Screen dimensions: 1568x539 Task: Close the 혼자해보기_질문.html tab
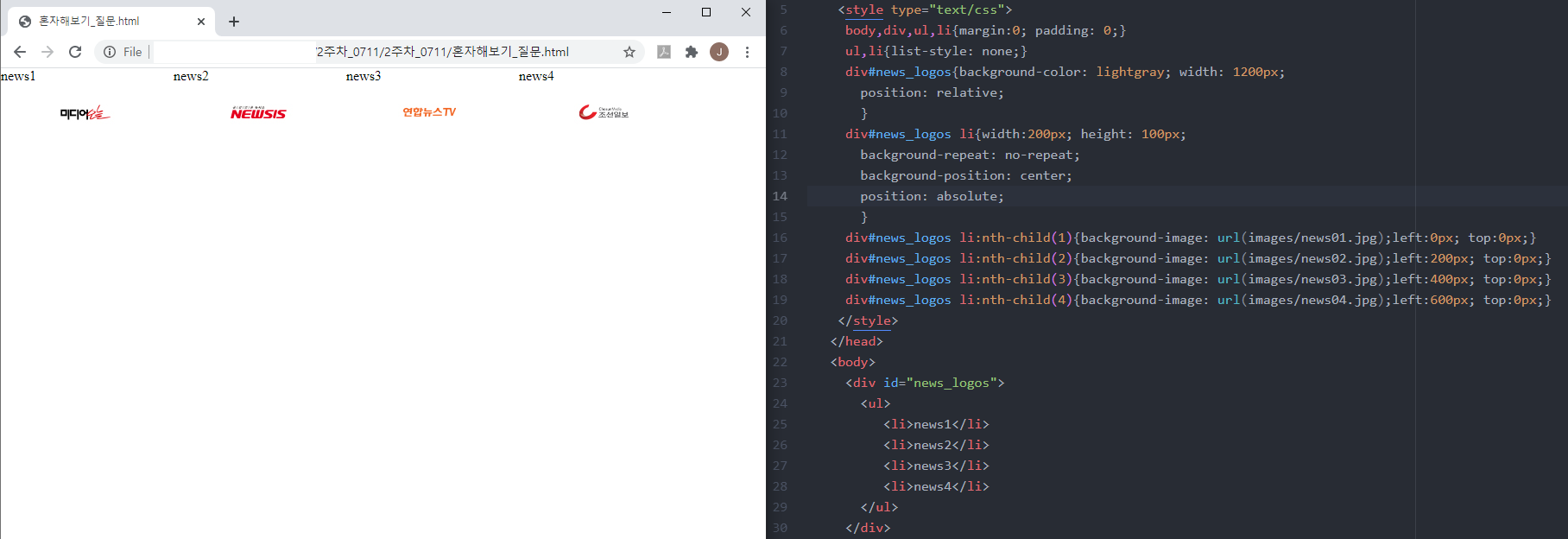(x=201, y=22)
